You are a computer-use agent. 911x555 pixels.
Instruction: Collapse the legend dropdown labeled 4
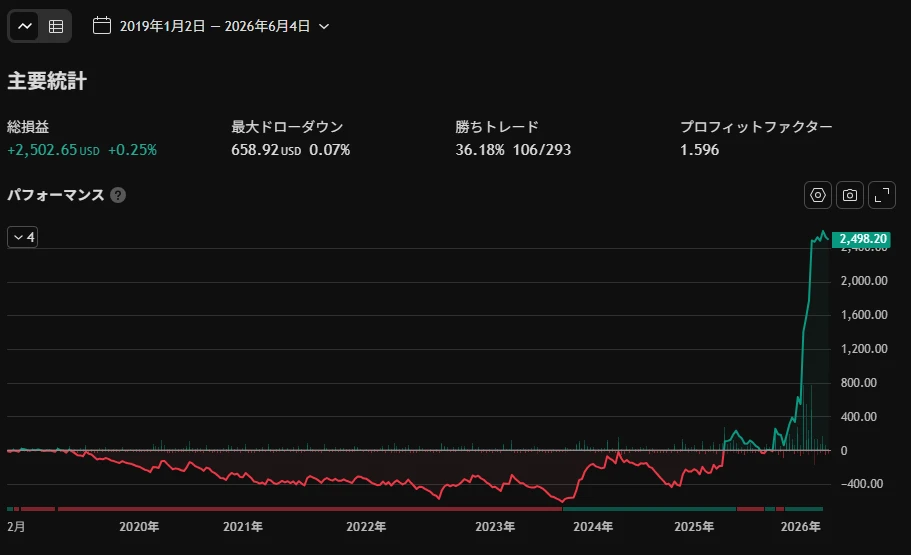[x=23, y=237]
